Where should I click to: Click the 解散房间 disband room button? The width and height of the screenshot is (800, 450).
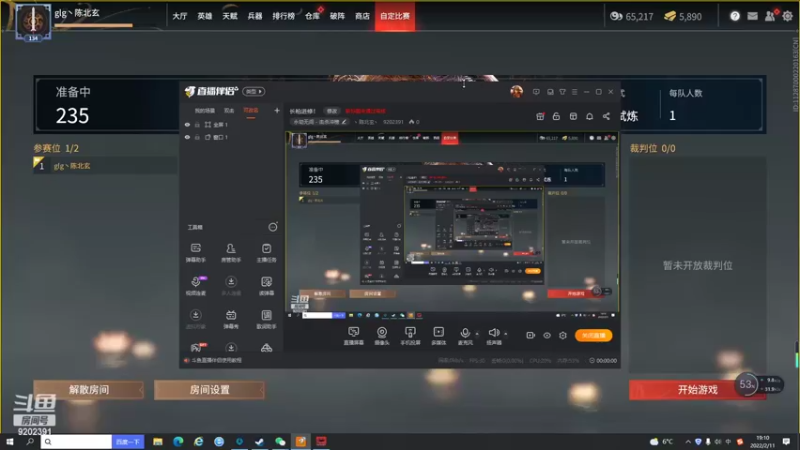[x=89, y=390]
